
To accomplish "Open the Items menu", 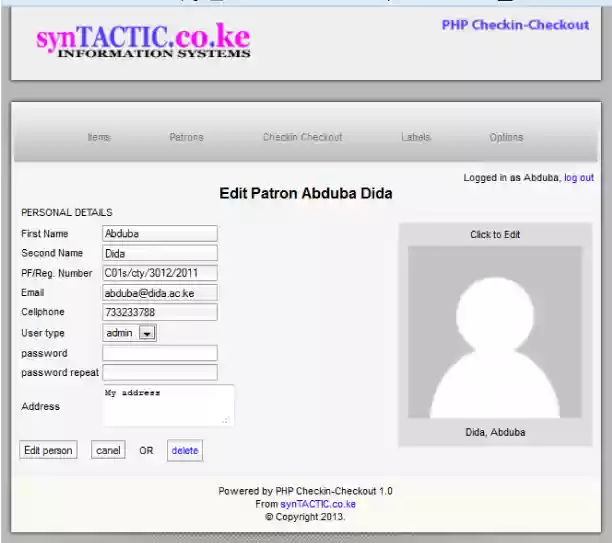I will (x=99, y=137).
